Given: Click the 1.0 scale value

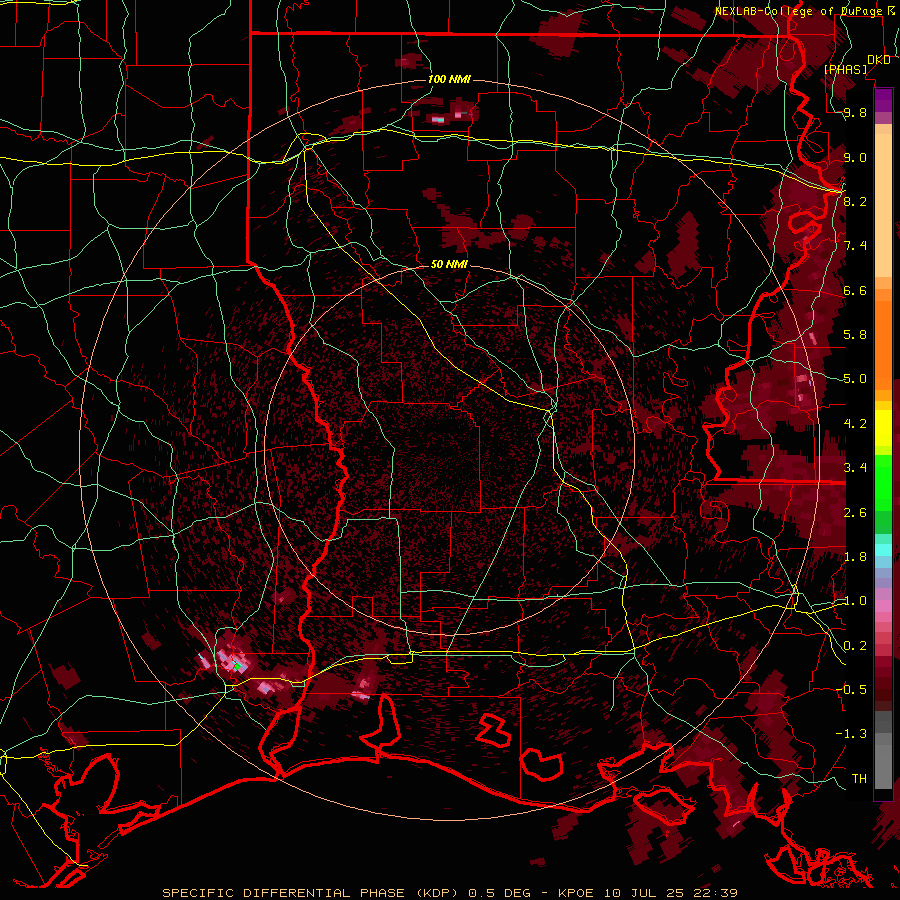Looking at the screenshot, I should click(855, 601).
